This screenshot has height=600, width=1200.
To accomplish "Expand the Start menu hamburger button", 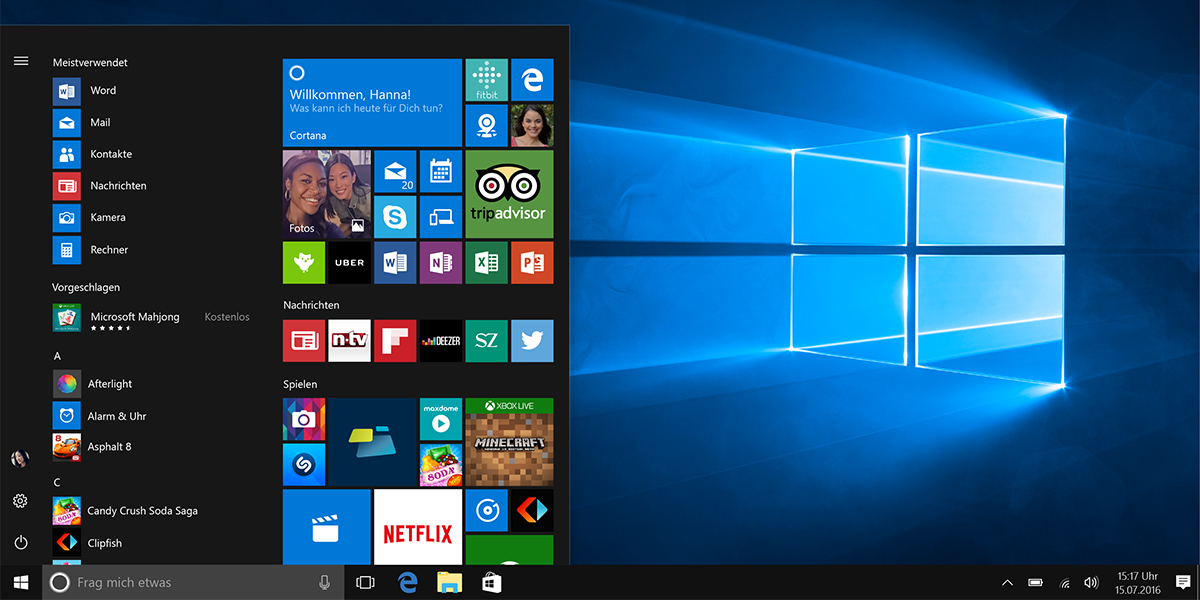I will [x=20, y=61].
